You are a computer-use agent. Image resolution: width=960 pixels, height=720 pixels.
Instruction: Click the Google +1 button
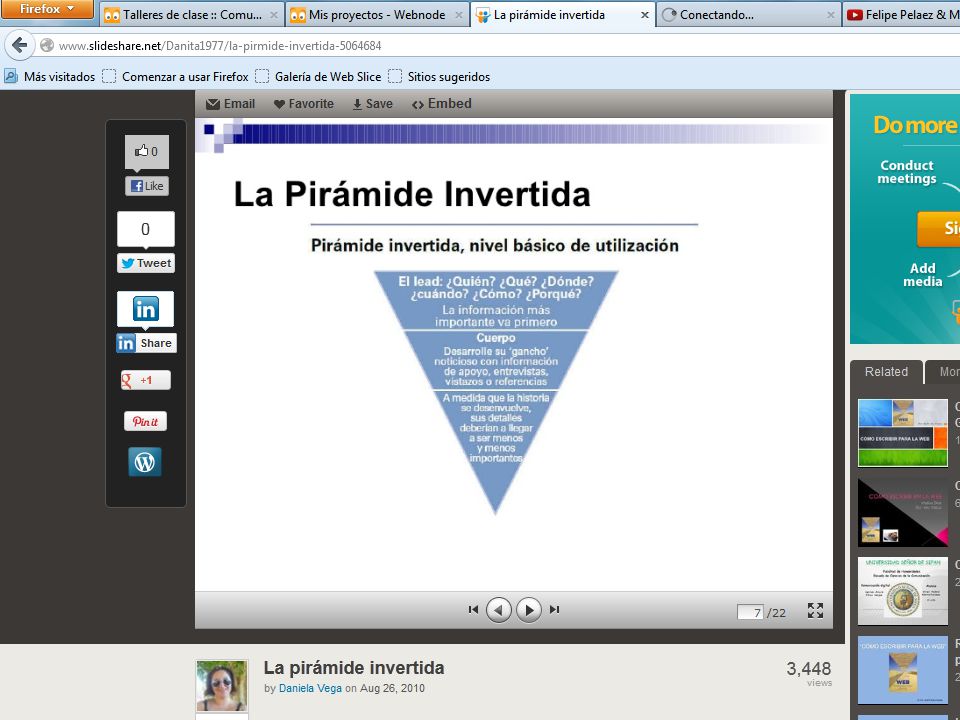click(146, 380)
